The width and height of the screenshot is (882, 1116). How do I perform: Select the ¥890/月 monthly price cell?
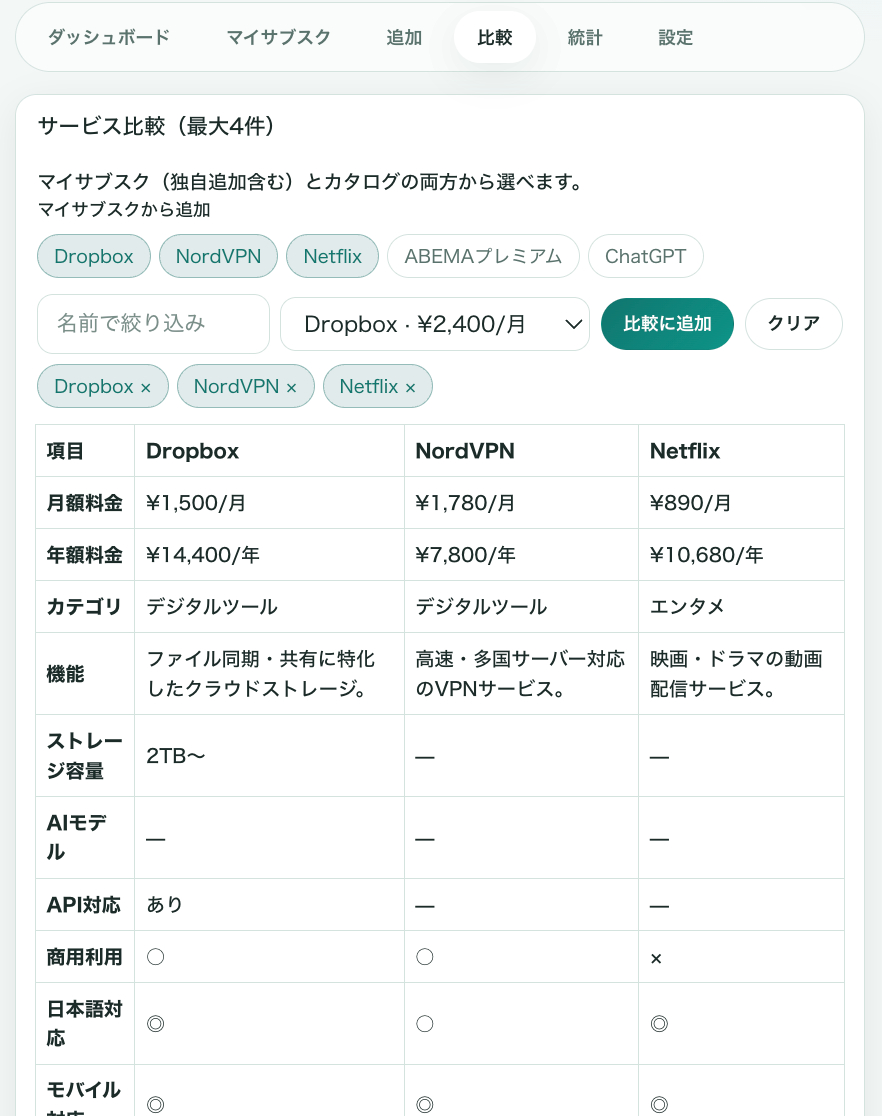point(741,503)
